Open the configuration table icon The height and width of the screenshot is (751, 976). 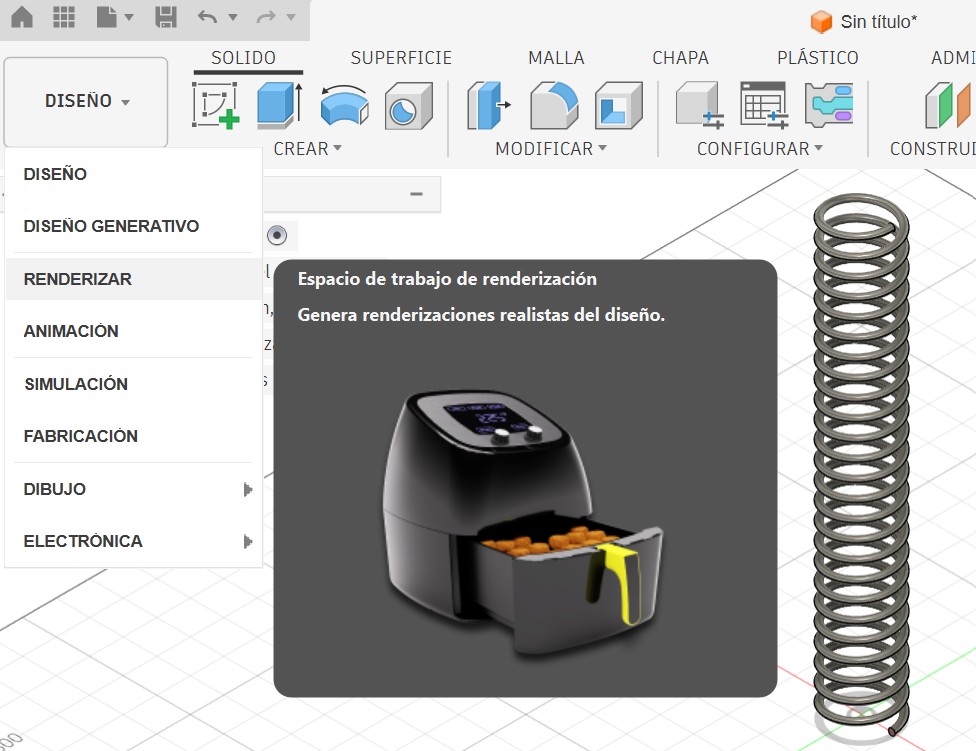(764, 105)
